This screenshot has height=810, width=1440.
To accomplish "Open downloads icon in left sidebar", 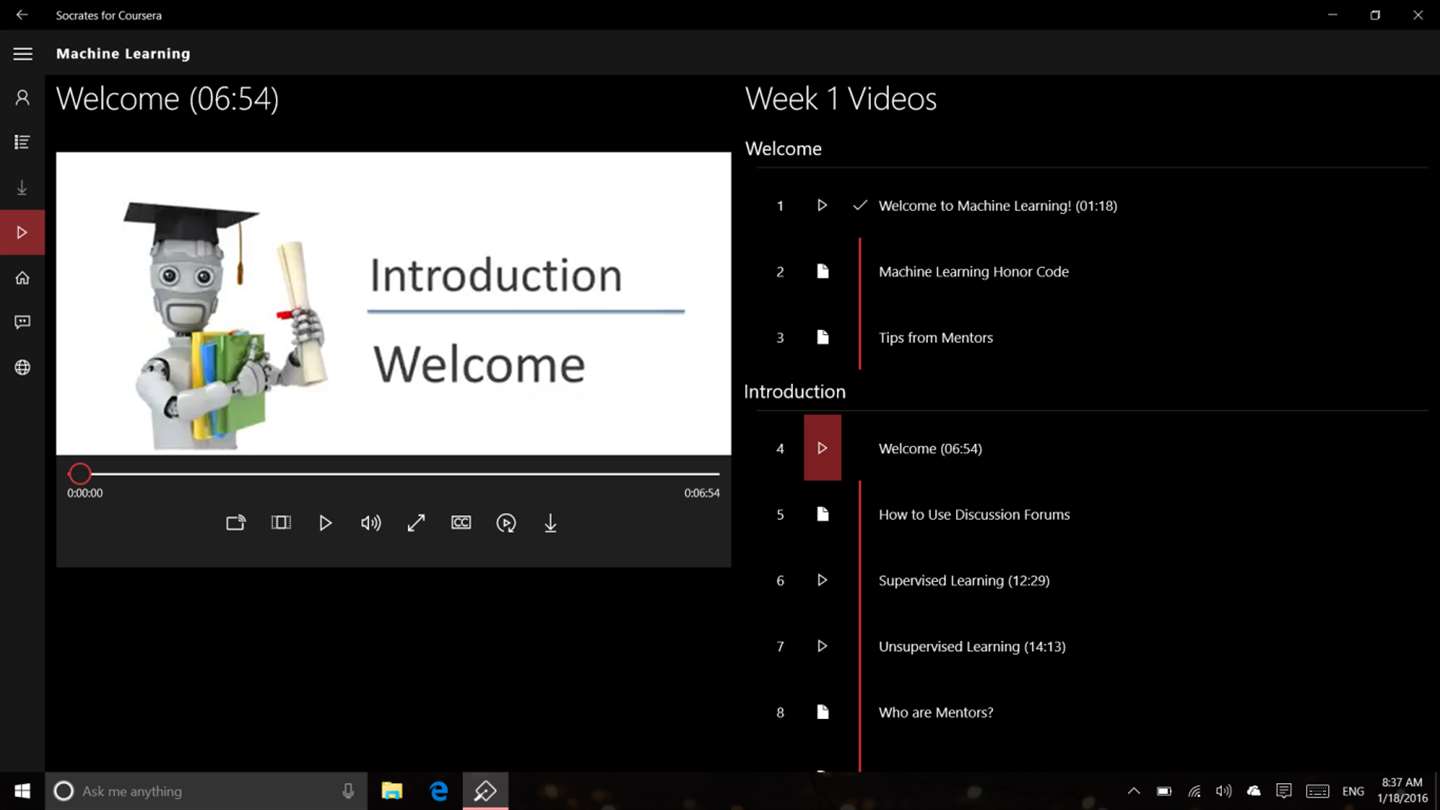I will click(22, 188).
